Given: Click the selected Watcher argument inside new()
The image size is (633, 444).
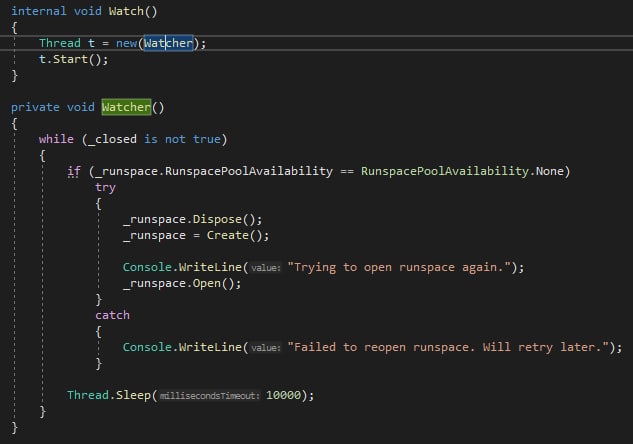Looking at the screenshot, I should click(x=168, y=43).
